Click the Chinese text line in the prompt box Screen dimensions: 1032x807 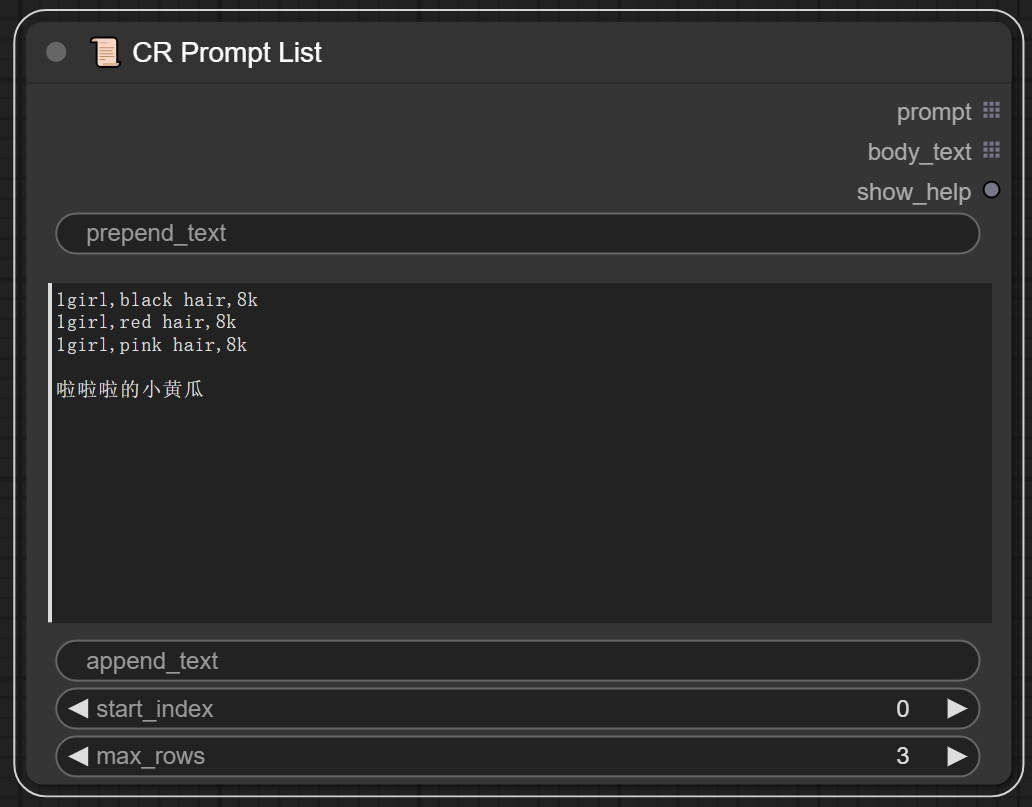click(x=130, y=390)
